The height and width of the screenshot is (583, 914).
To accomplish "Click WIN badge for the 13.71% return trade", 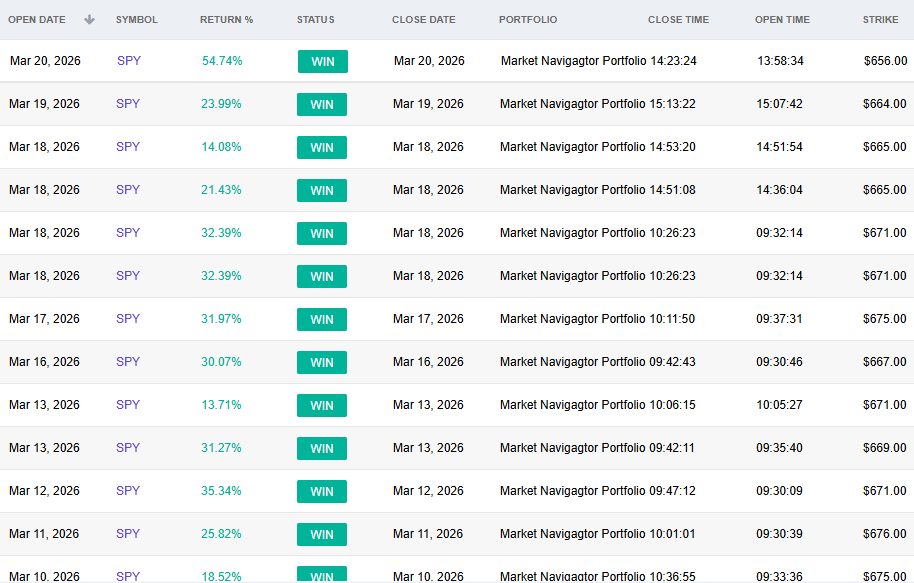I will pos(322,406).
